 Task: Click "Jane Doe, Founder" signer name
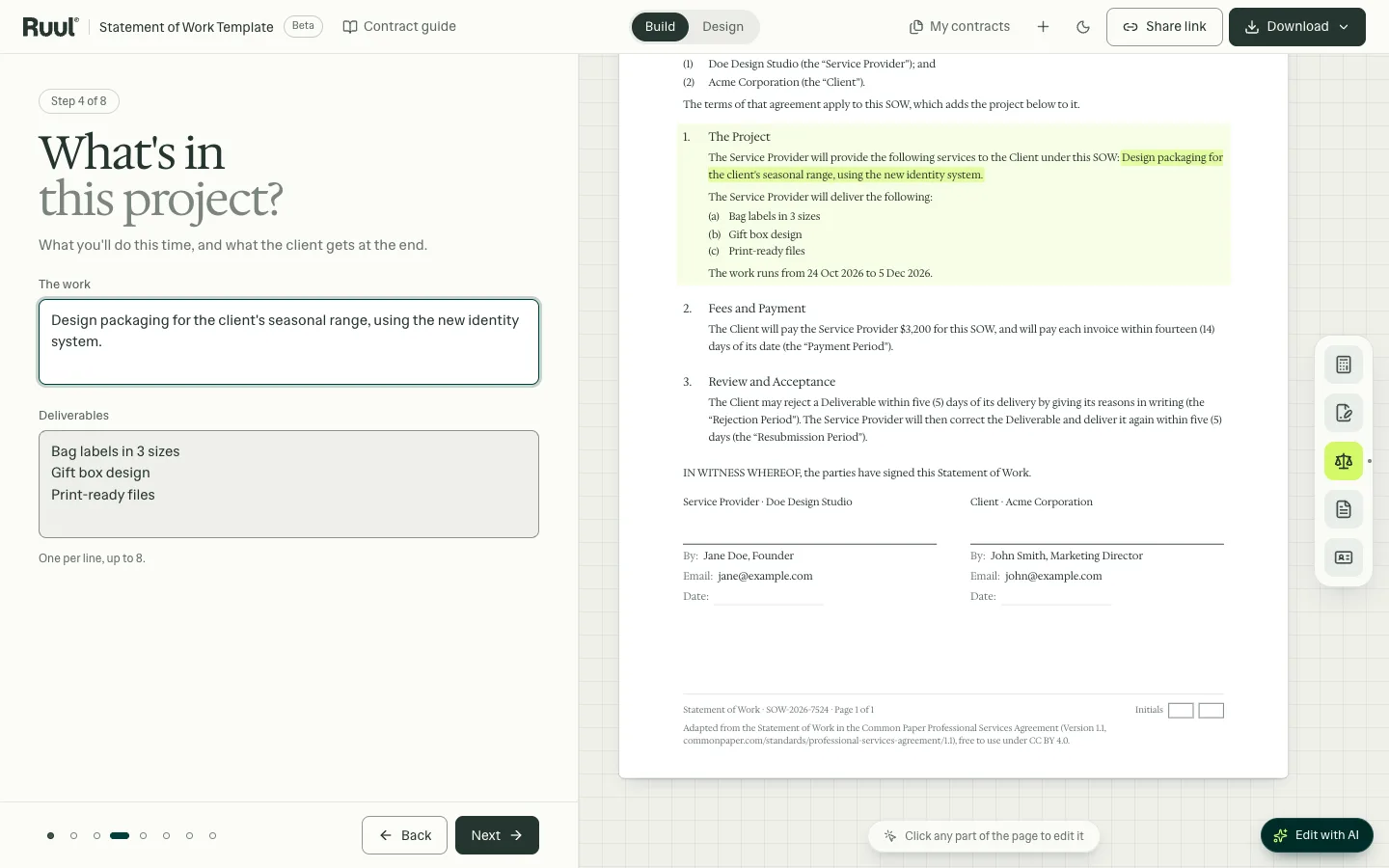tap(749, 556)
